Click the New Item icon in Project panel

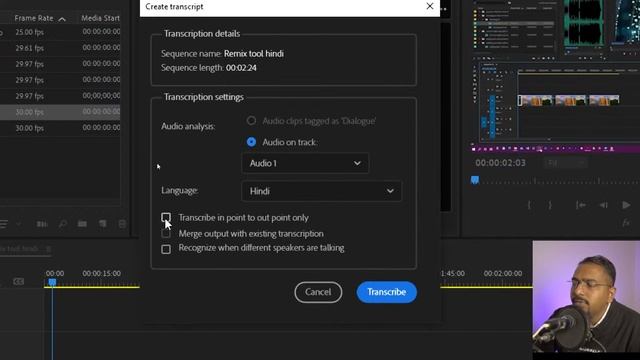coord(102,224)
